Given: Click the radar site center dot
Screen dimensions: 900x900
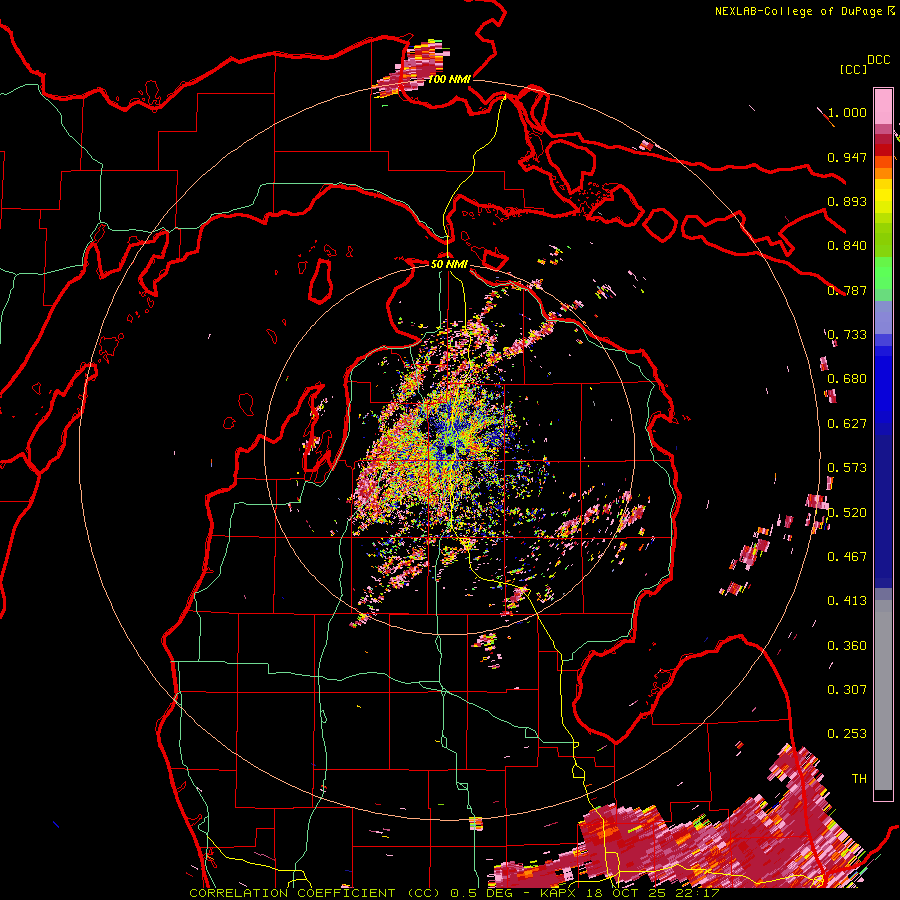Looking at the screenshot, I should (x=449, y=451).
